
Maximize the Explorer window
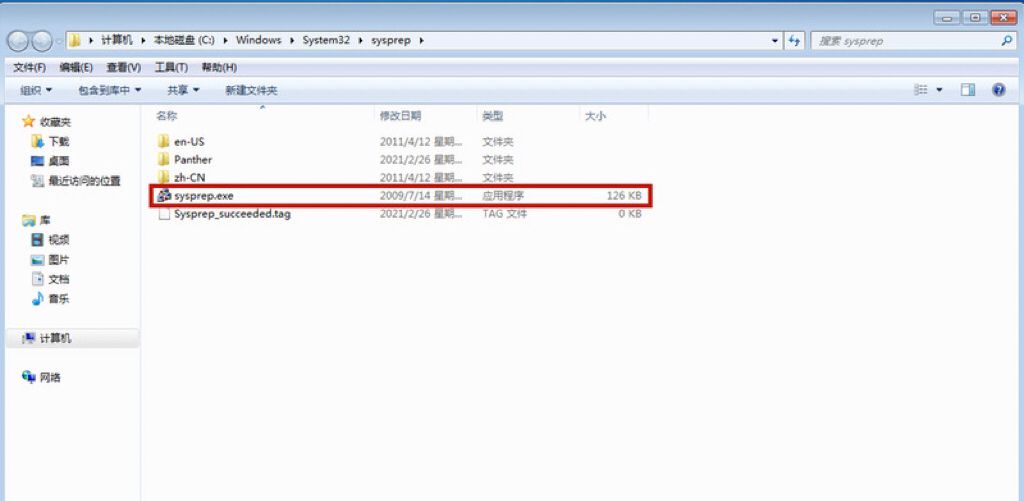975,17
